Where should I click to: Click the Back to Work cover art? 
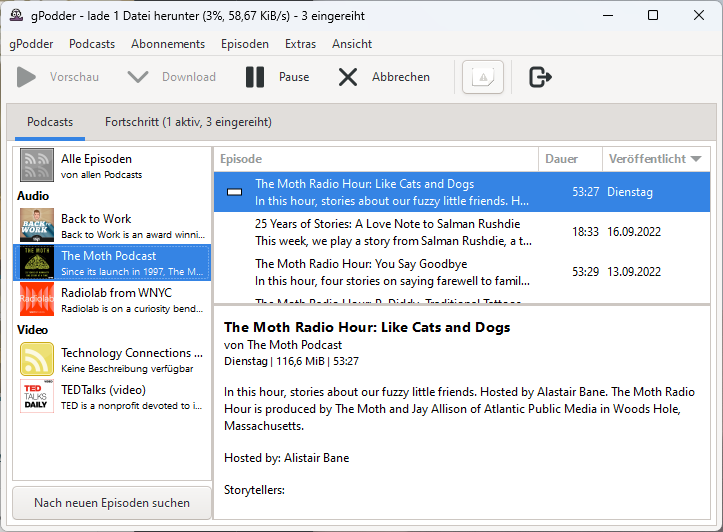(x=37, y=225)
